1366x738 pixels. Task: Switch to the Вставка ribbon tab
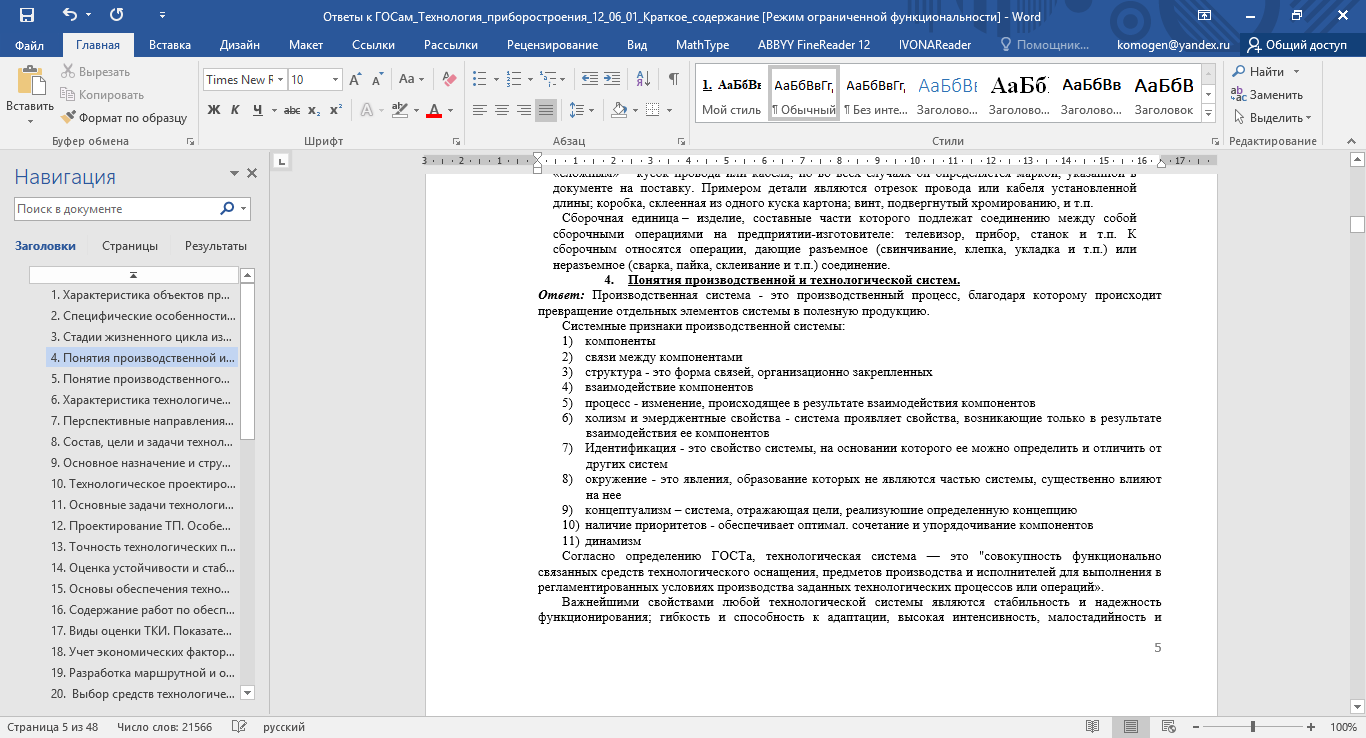tap(170, 45)
